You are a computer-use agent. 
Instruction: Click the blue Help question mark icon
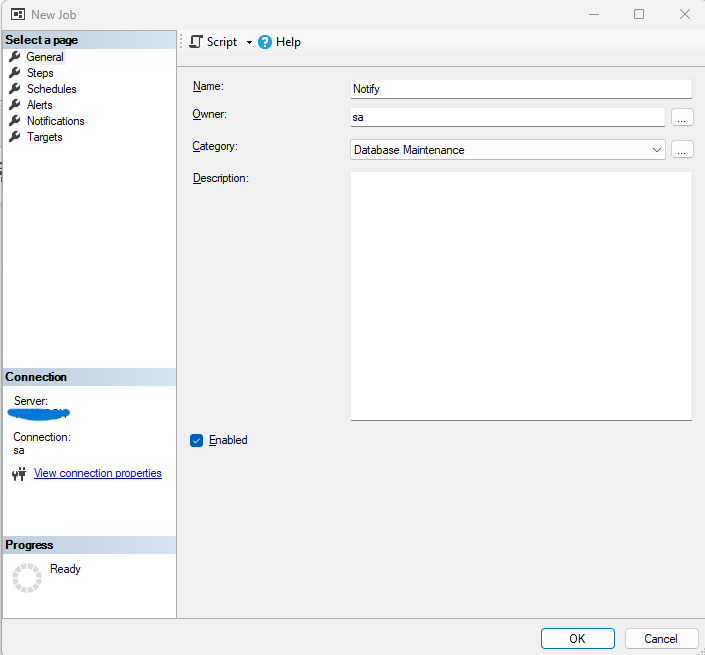[265, 42]
